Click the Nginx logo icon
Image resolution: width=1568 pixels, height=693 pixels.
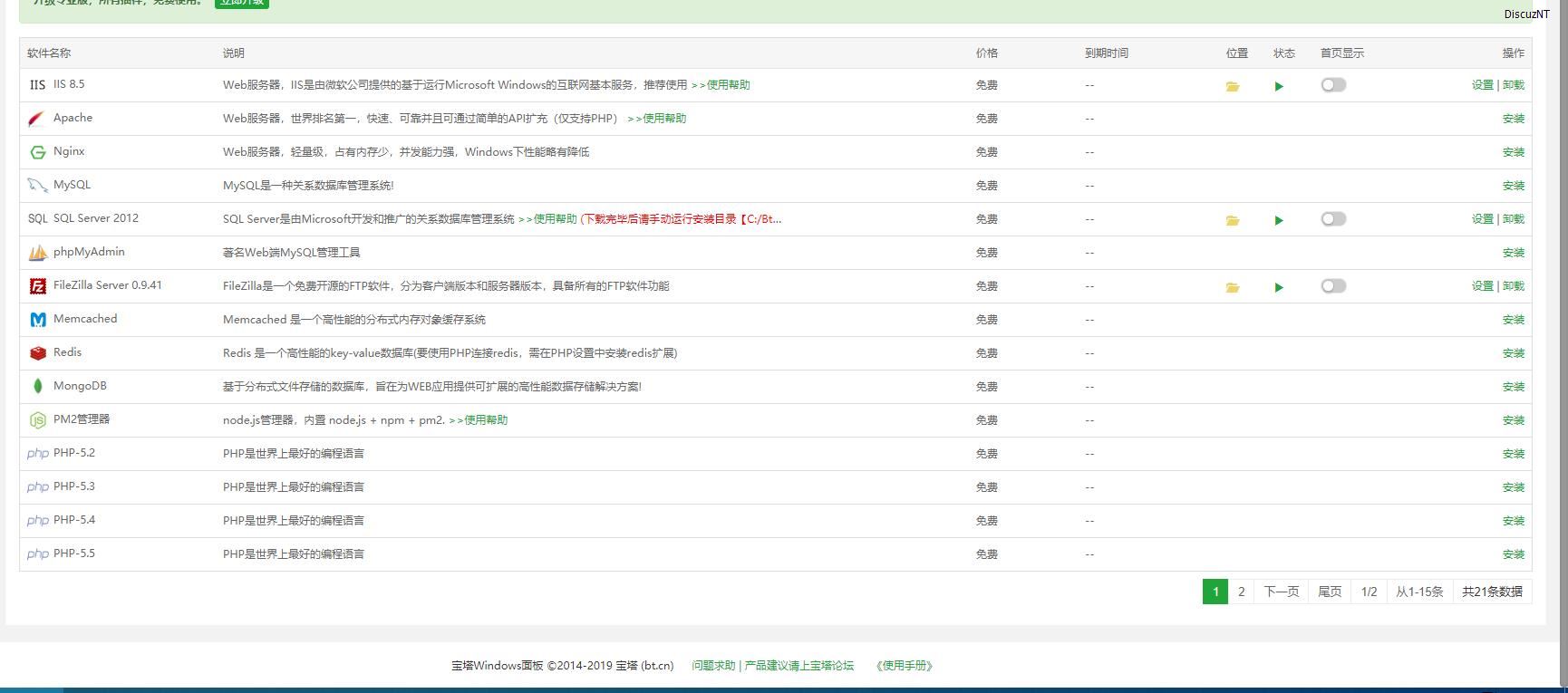click(x=37, y=152)
